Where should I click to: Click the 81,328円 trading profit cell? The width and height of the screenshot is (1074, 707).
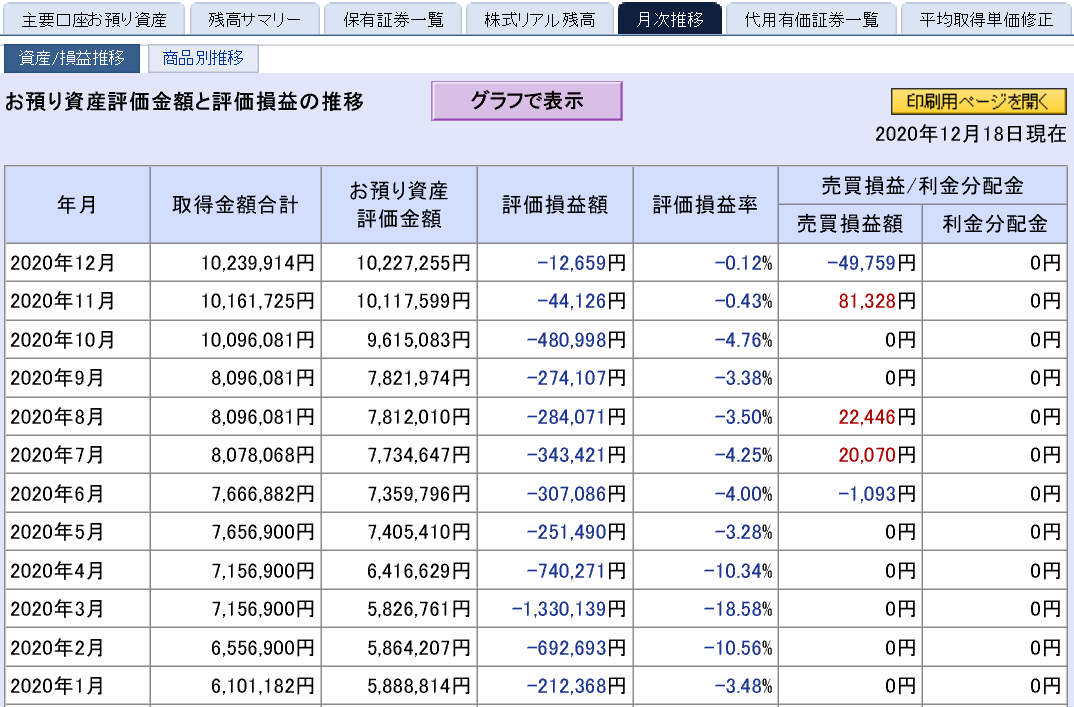(850, 301)
